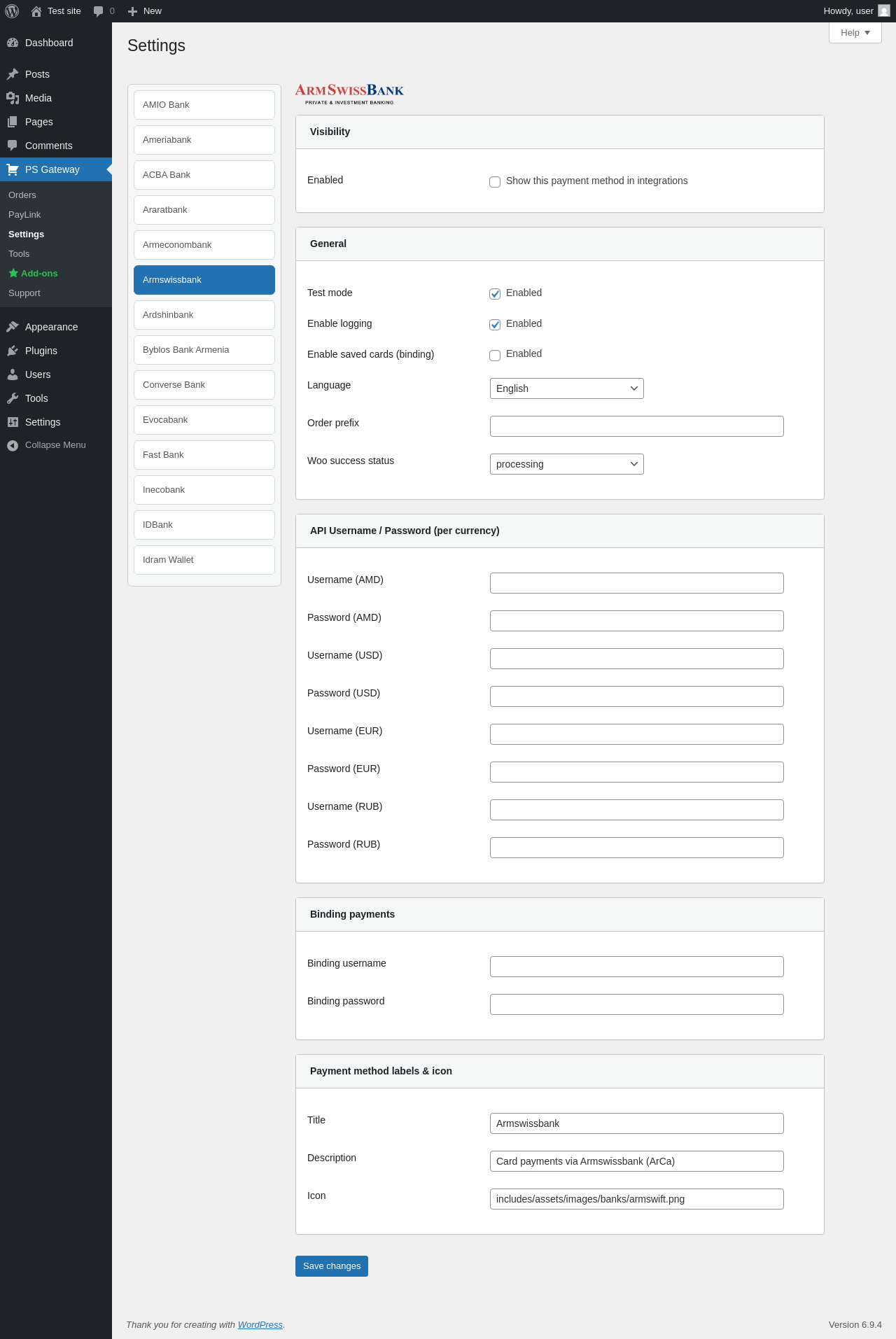Select the Ameriabank tab
Image resolution: width=896 pixels, height=1339 pixels.
[204, 140]
